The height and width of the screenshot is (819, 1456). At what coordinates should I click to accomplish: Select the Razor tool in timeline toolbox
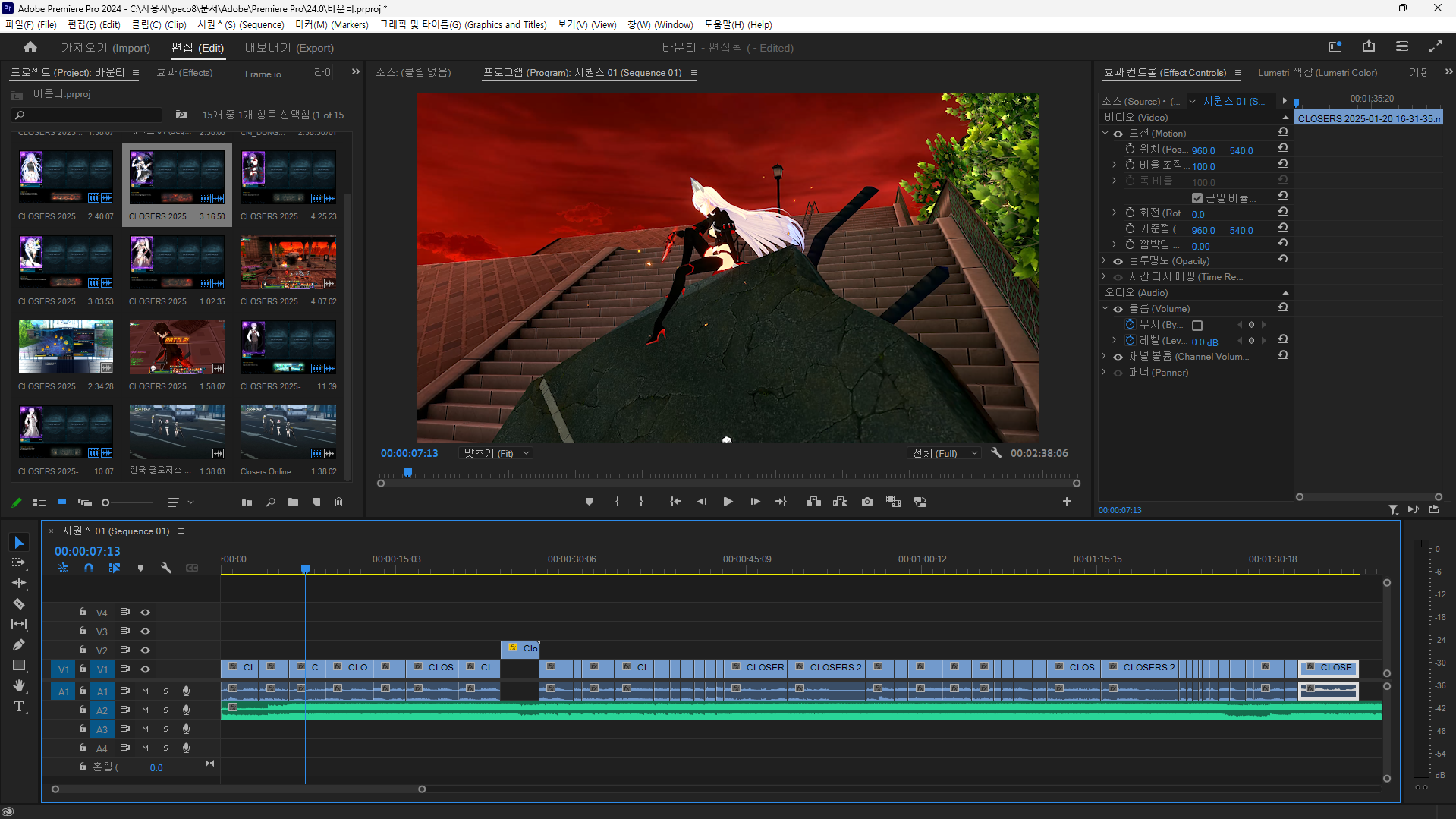(19, 604)
